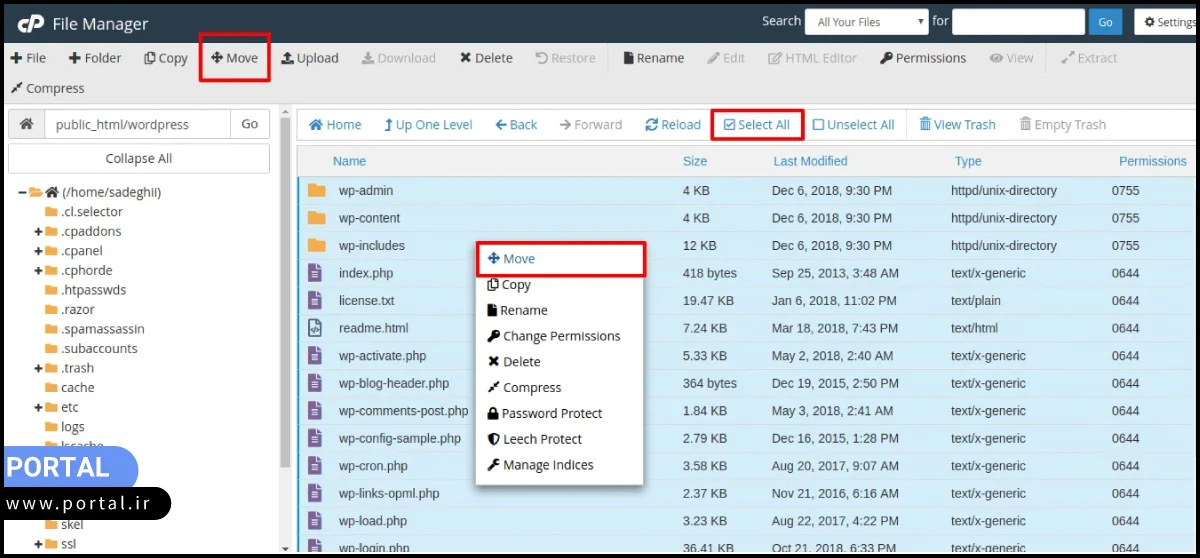The width and height of the screenshot is (1200, 558).
Task: Click the index.php file icon
Action: 315,273
